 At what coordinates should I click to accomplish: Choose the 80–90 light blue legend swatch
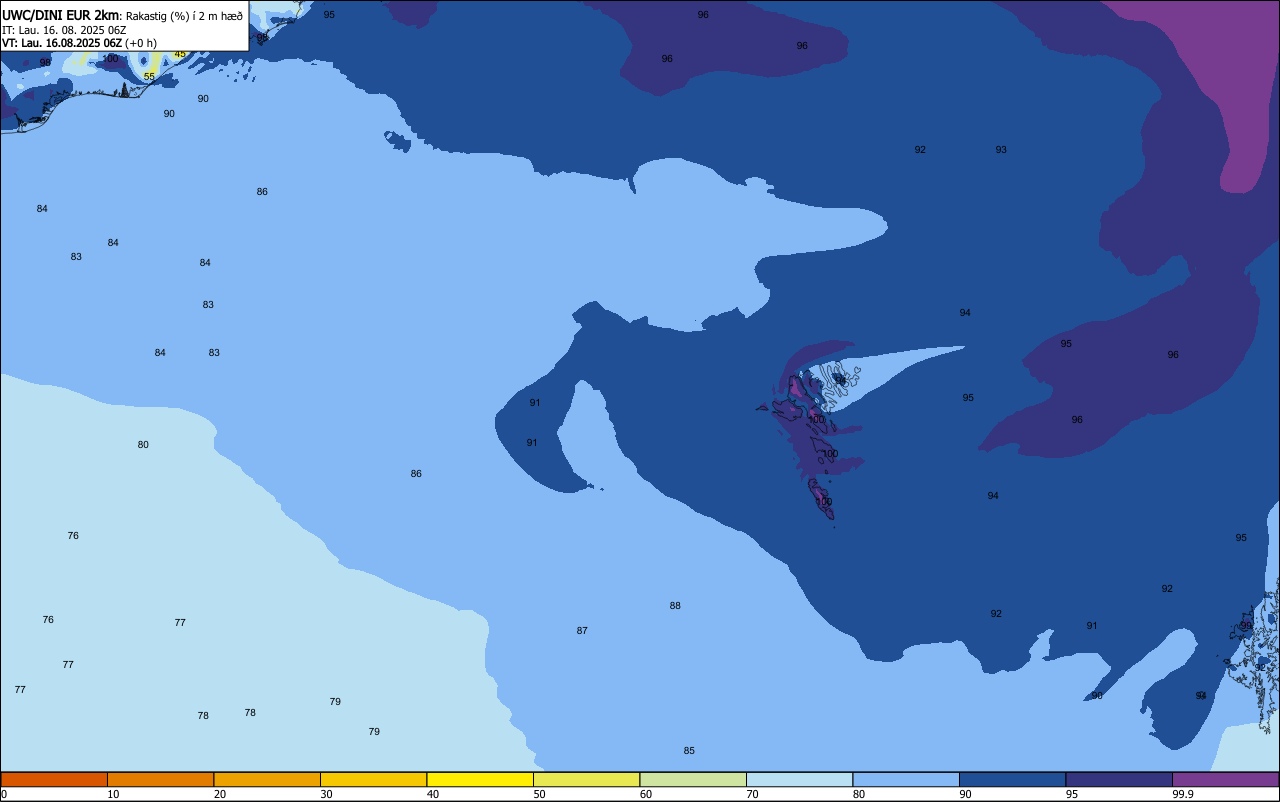(906, 779)
